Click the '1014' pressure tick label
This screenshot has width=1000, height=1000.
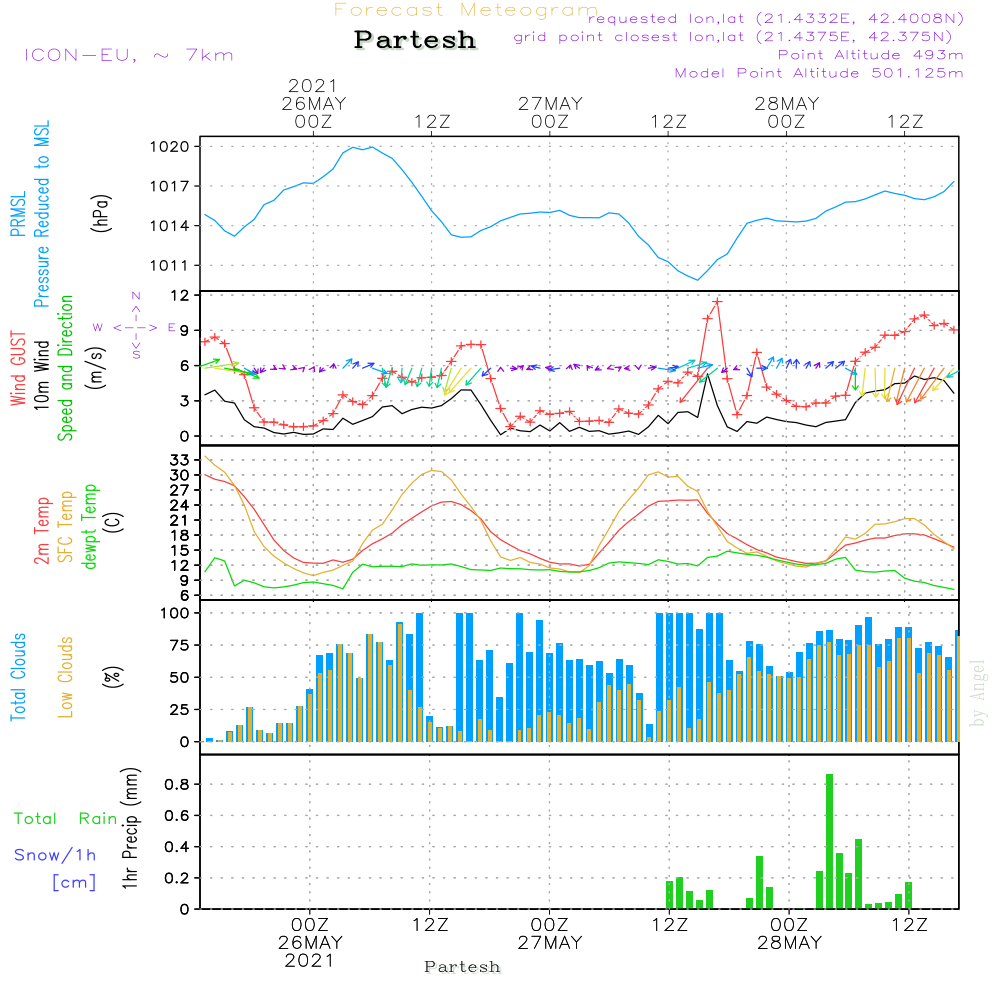point(170,226)
